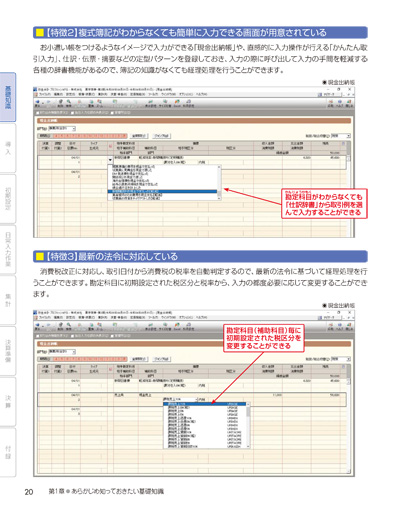This screenshot has width=400, height=510.
Task: Click the Excel export icon in the first screenshot's toolbar
Action: pyautogui.click(x=177, y=103)
